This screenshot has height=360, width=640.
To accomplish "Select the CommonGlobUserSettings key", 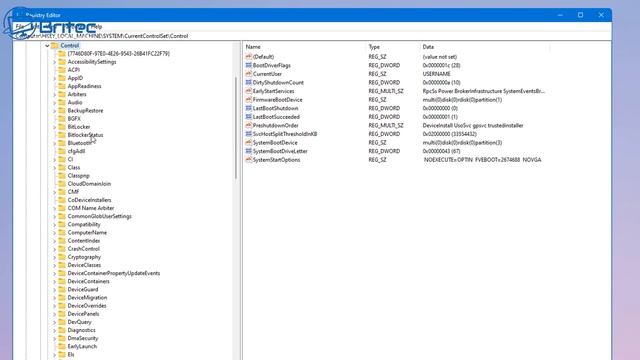I will click(x=100, y=216).
